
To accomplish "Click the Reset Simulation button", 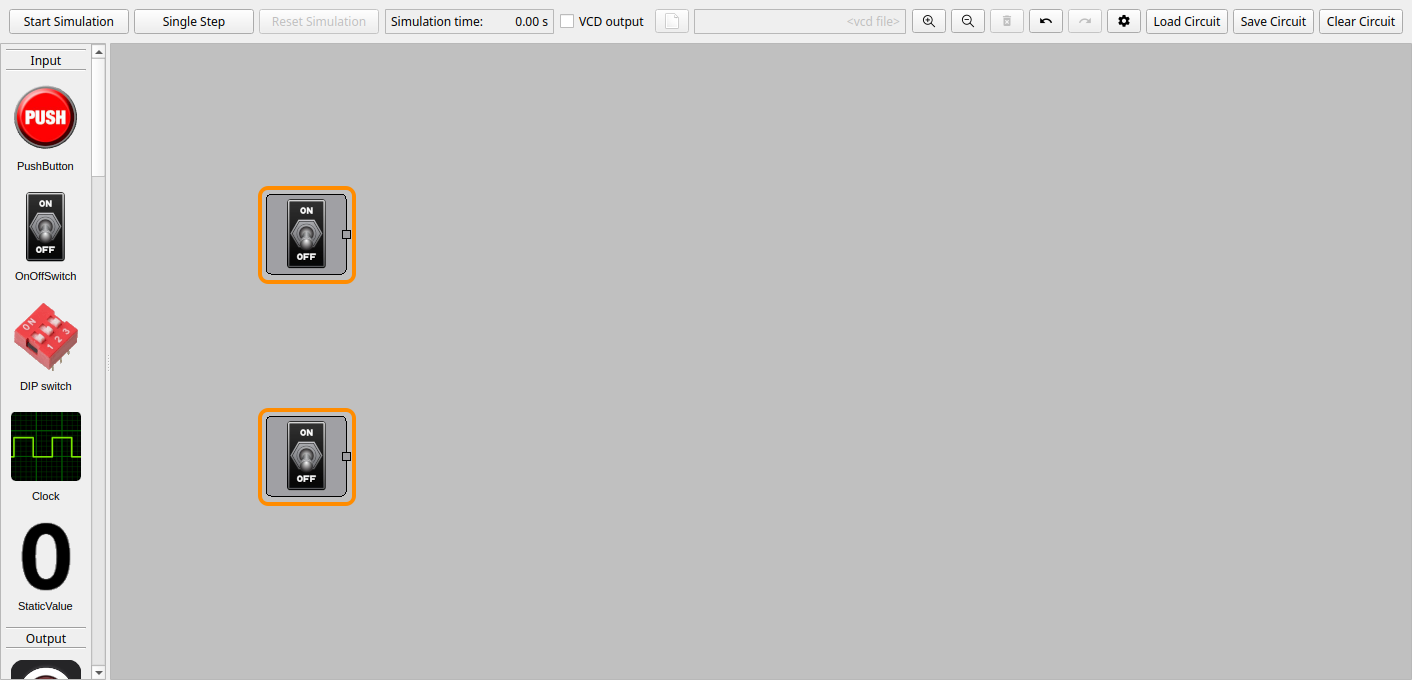I will pyautogui.click(x=319, y=21).
